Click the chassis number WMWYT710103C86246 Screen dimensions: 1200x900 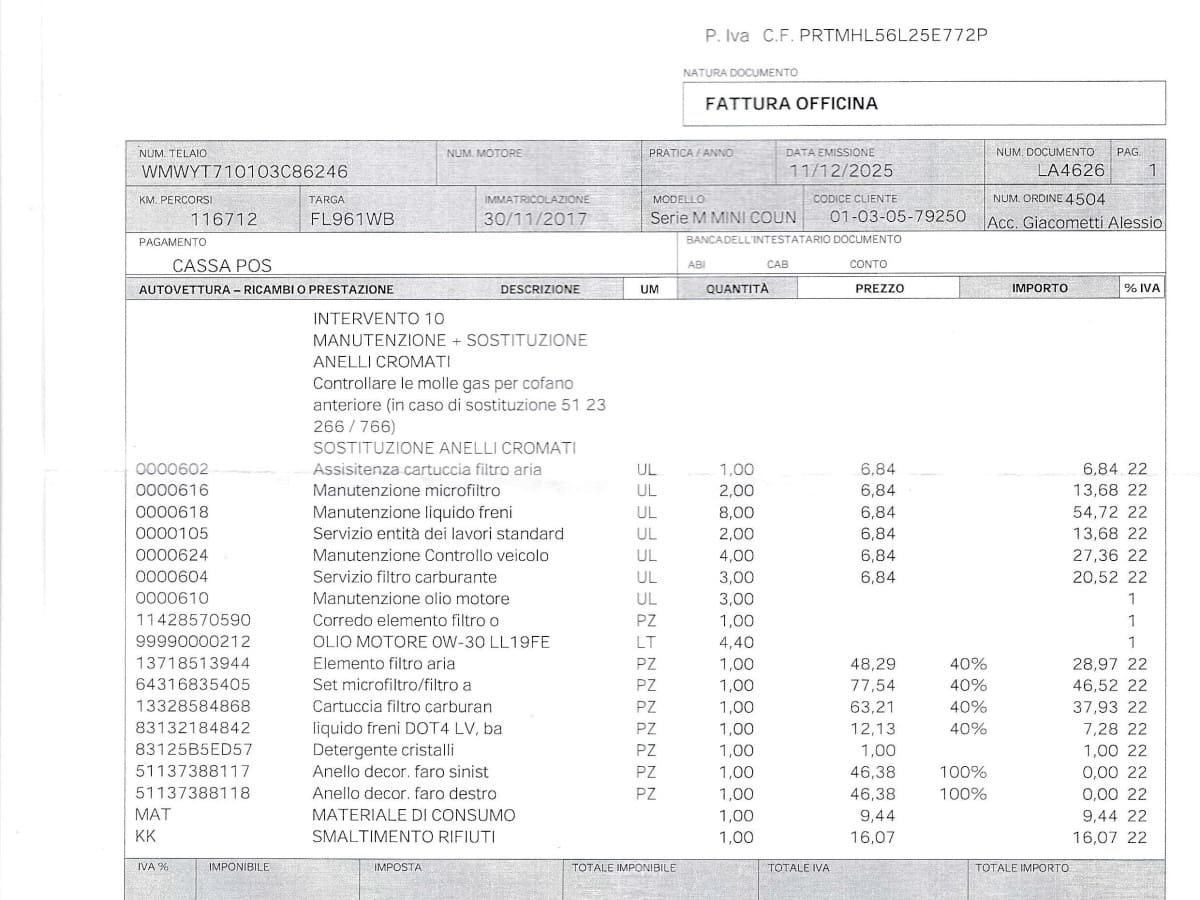[245, 171]
